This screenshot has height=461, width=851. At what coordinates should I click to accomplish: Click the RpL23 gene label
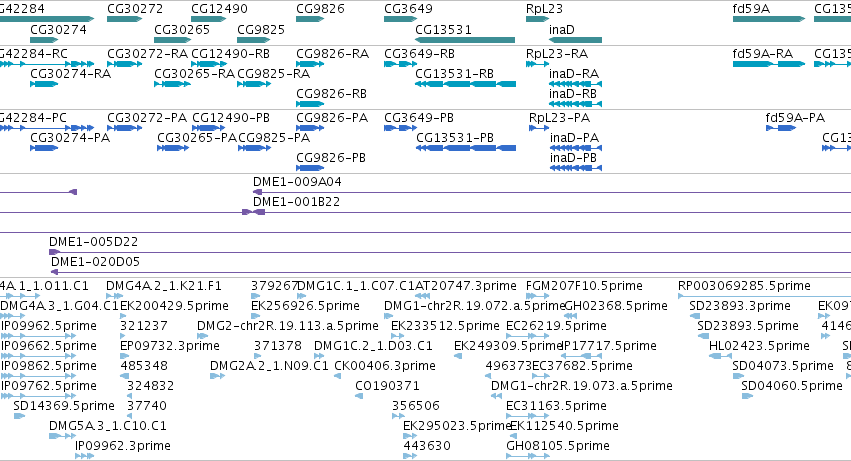544,9
